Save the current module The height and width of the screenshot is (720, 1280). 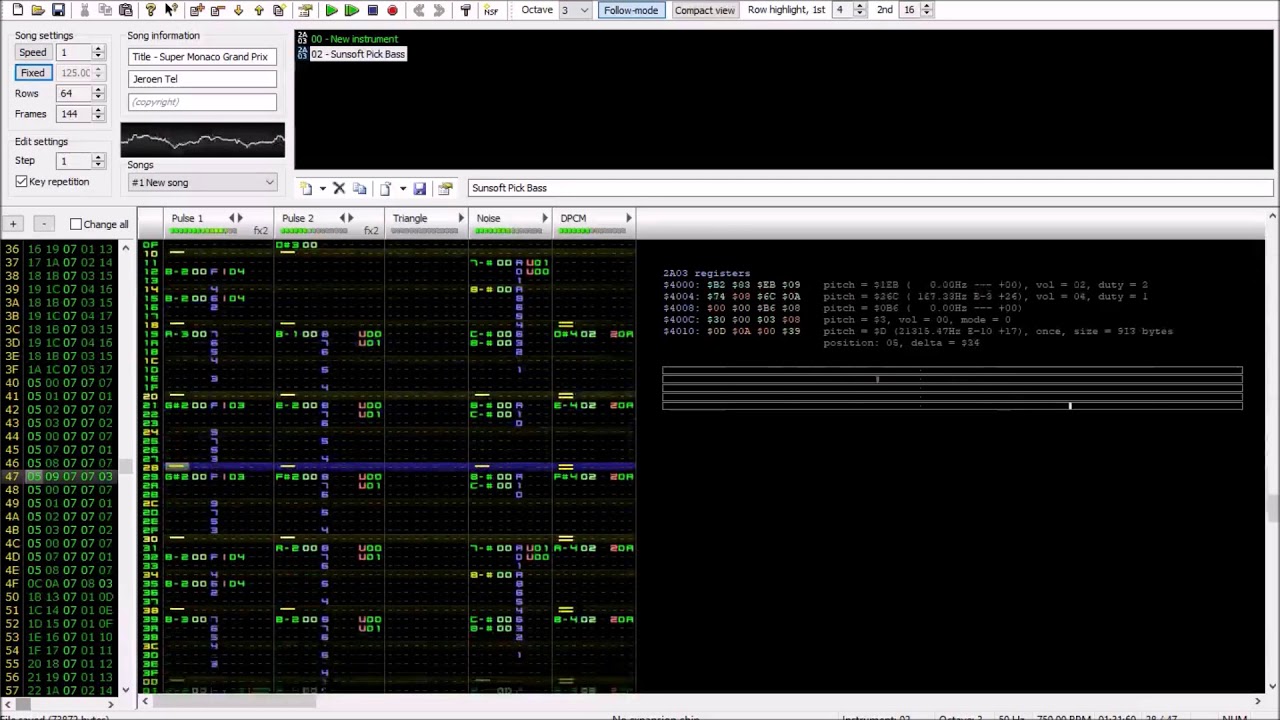[58, 10]
